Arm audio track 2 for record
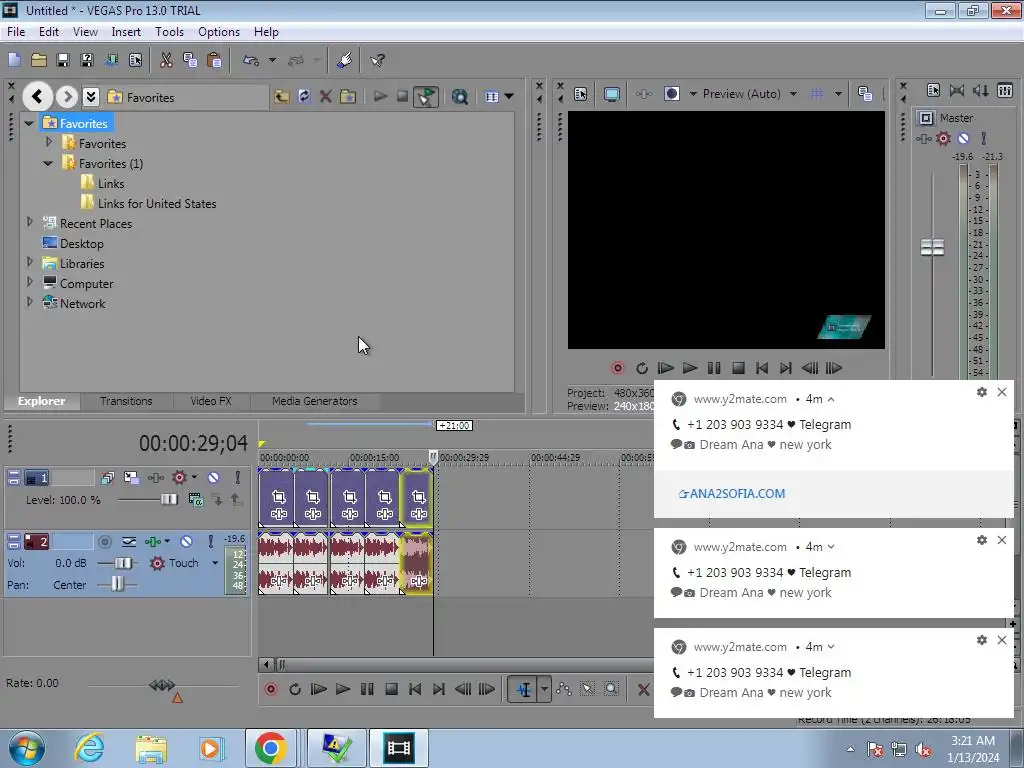1024x768 pixels. (105, 541)
